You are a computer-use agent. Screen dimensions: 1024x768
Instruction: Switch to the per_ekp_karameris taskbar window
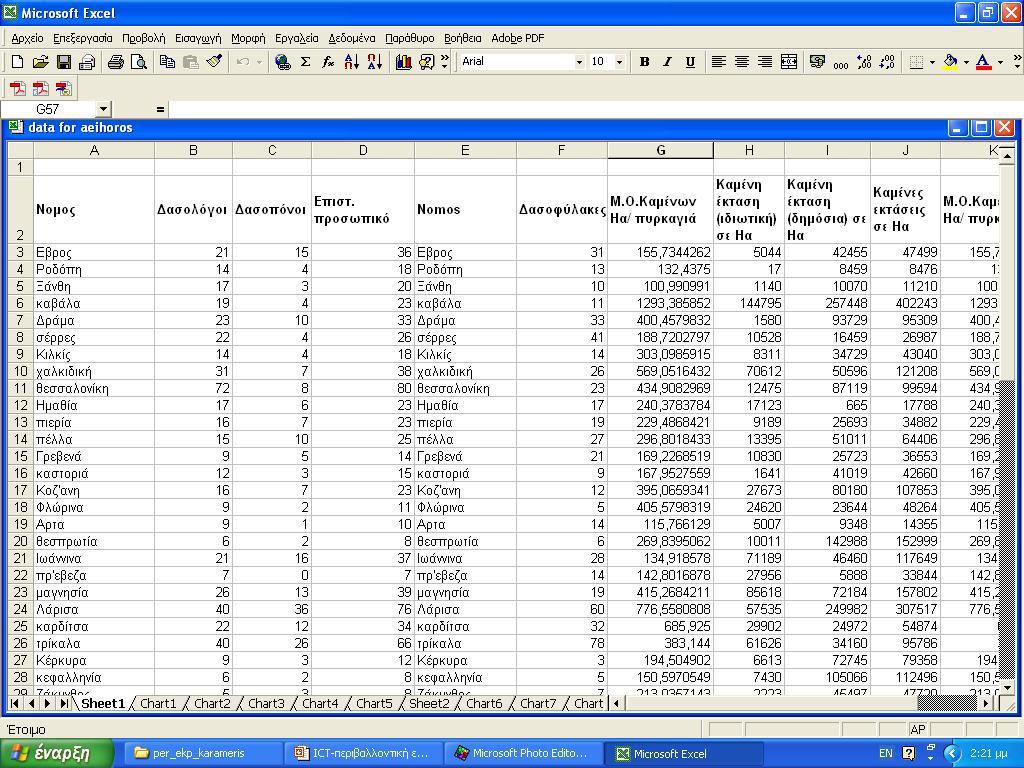[202, 753]
